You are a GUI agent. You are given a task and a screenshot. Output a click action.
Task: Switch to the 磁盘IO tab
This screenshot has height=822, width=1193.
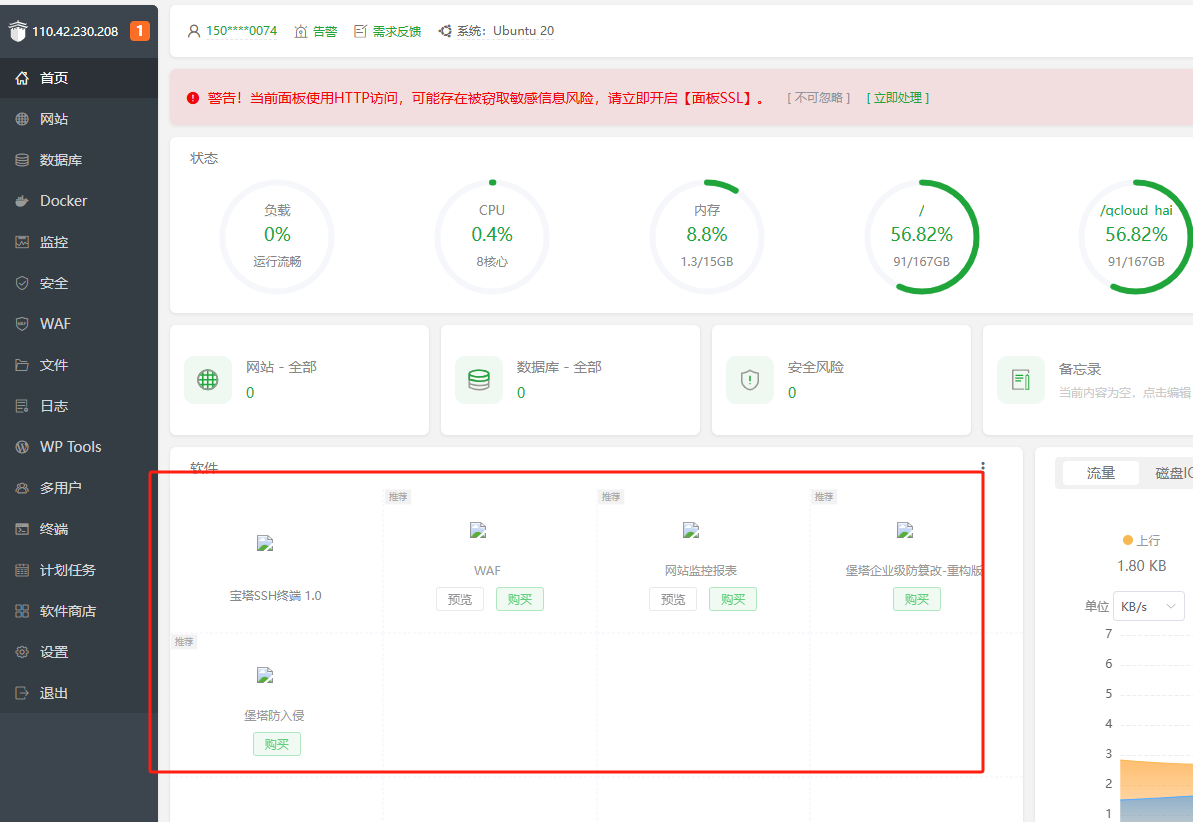(x=1173, y=473)
